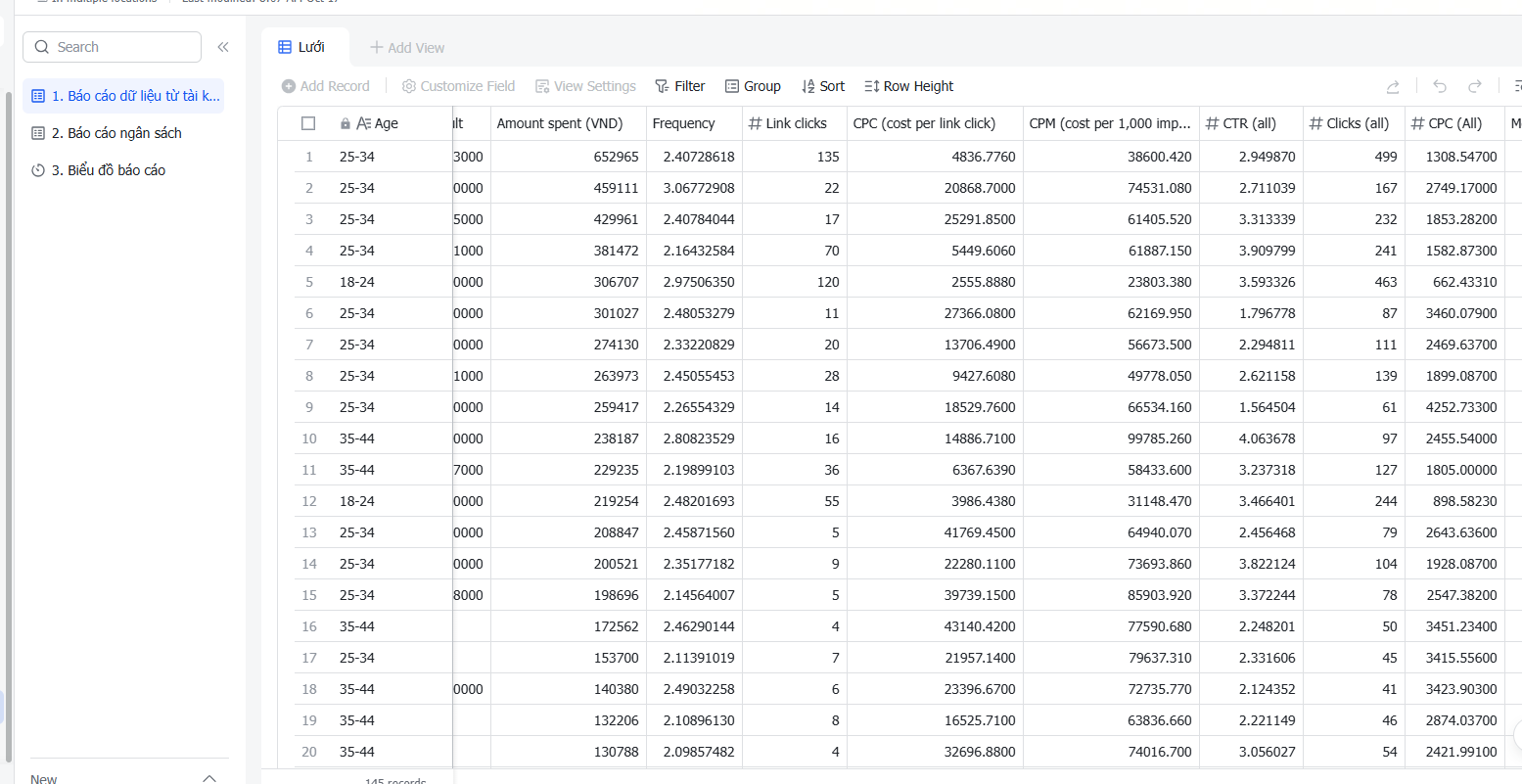This screenshot has width=1522, height=784.
Task: Click the share icon in toolbar
Action: tap(1393, 86)
